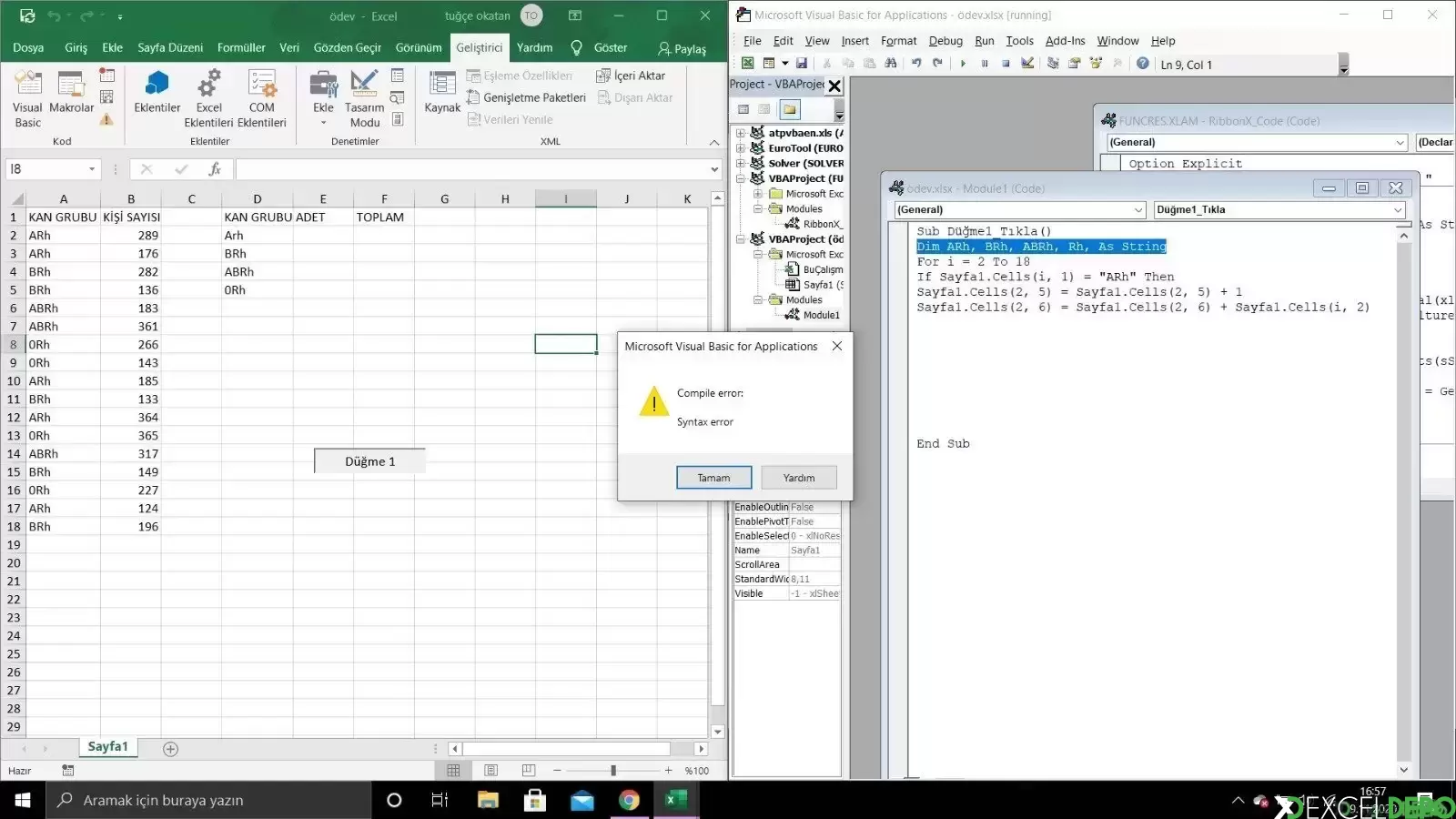Open the Gözden Geçir tab
The image size is (1456, 819).
[x=348, y=47]
